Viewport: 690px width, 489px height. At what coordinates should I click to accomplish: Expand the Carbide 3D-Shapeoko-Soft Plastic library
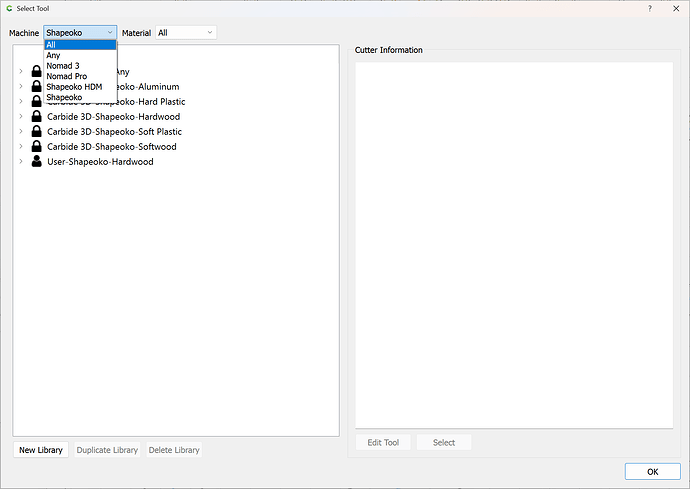pos(21,132)
